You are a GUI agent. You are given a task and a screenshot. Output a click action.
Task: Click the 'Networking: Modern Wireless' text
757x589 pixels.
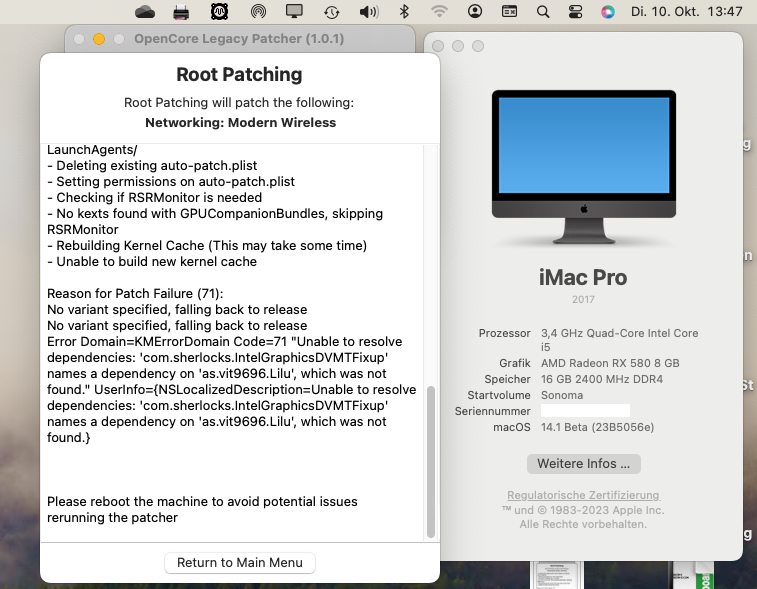pyautogui.click(x=240, y=123)
